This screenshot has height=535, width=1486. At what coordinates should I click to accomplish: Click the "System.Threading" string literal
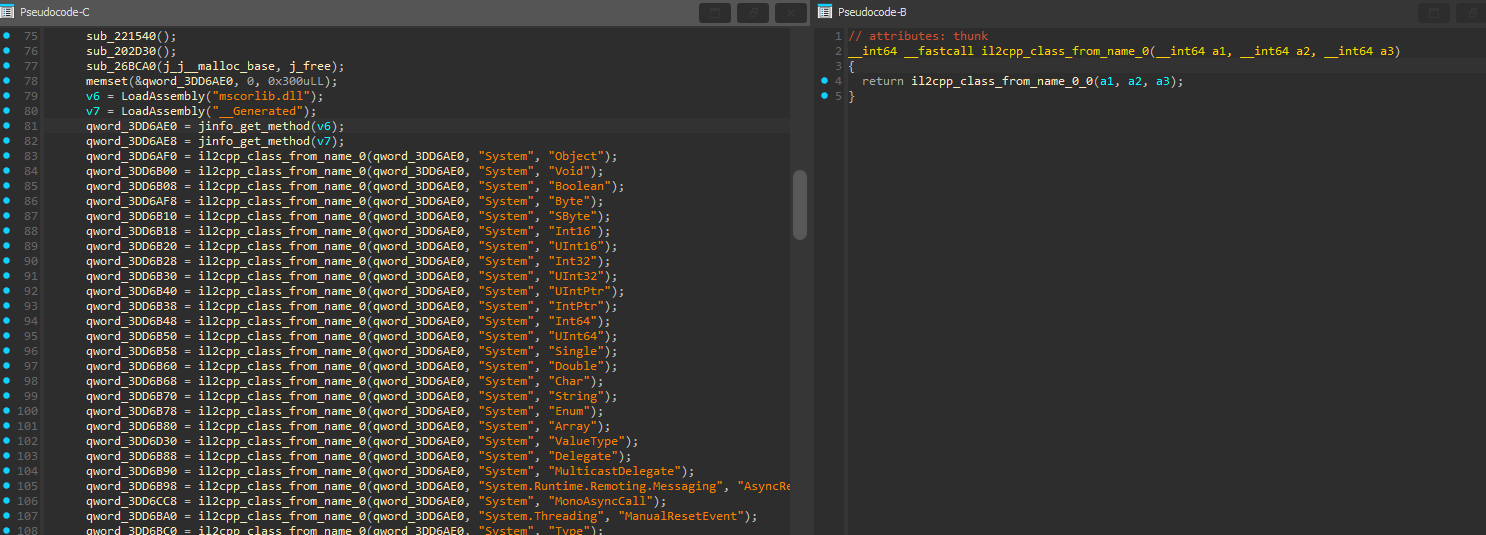click(541, 516)
